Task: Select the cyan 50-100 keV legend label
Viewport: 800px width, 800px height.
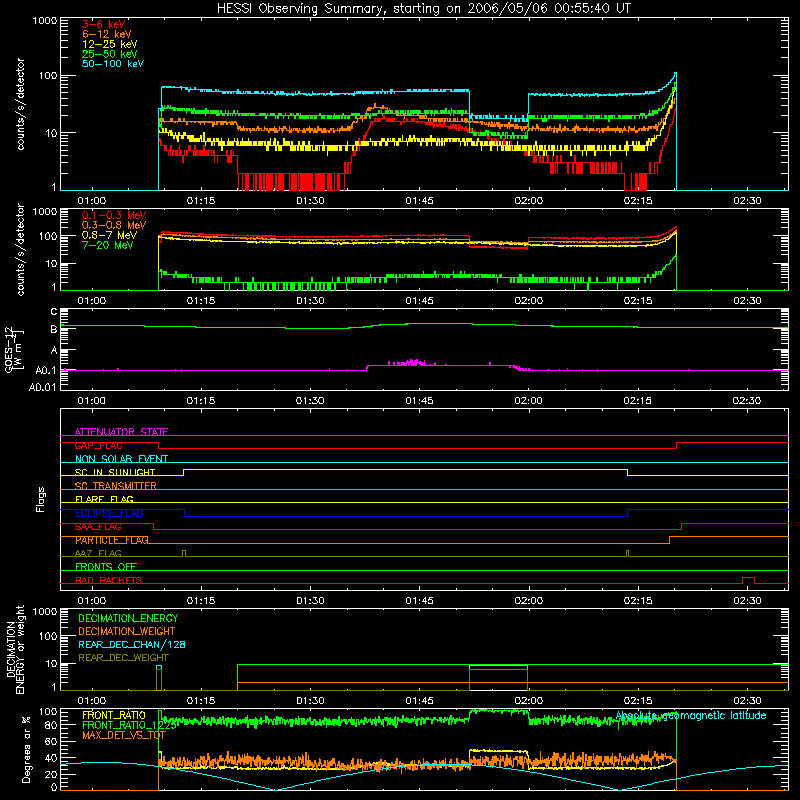Action: 113,64
